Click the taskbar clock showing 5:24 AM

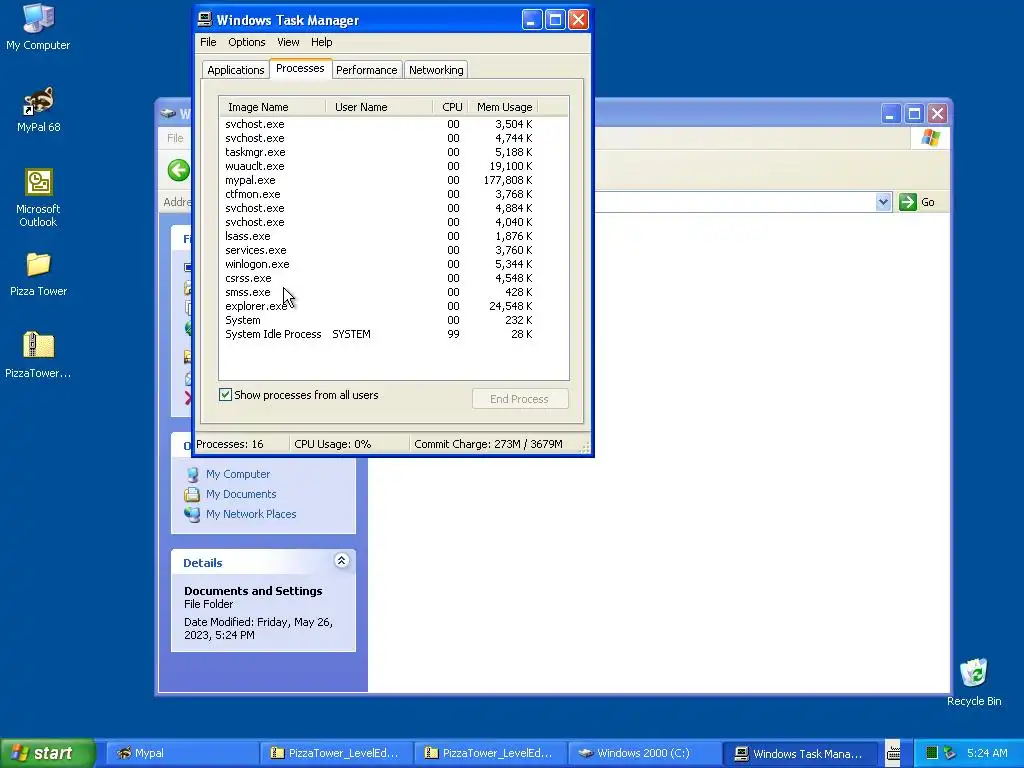[987, 753]
